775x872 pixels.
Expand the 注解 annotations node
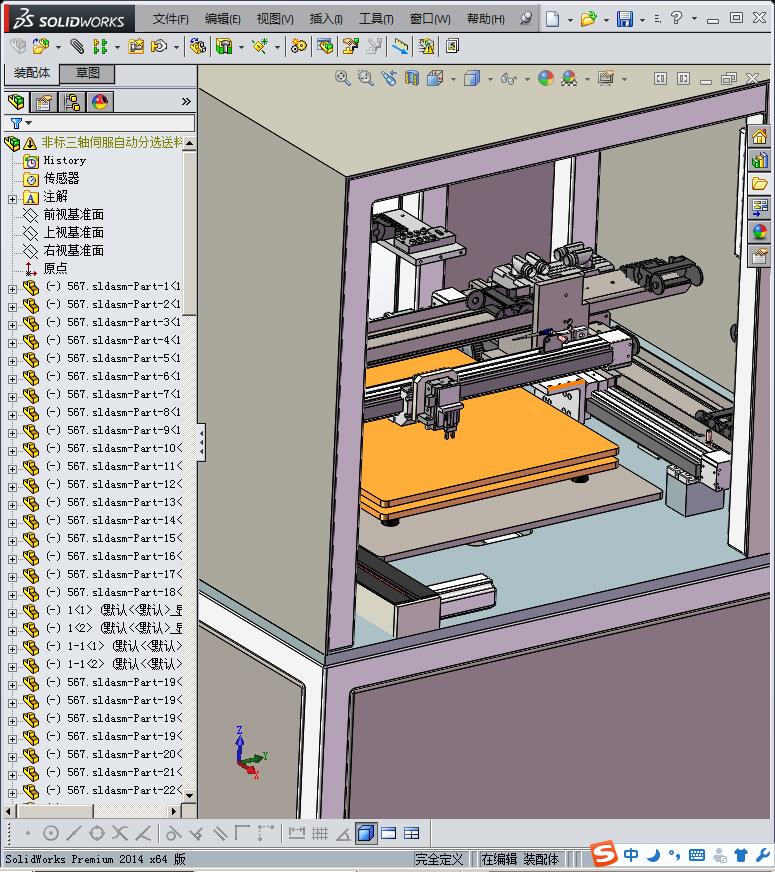[x=12, y=199]
